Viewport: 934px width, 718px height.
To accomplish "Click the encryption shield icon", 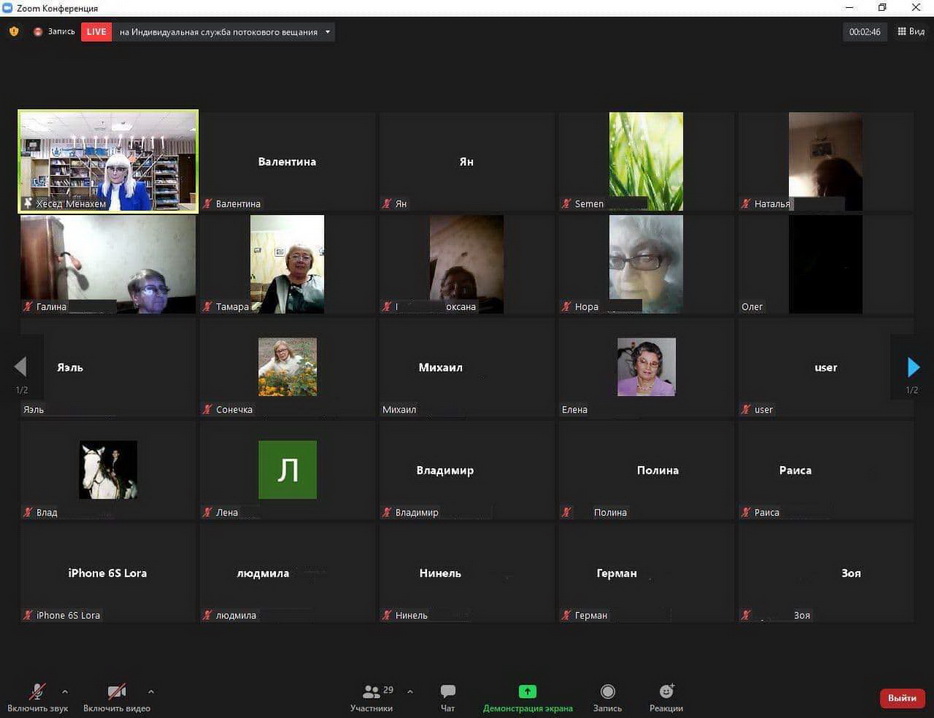I will pos(14,32).
